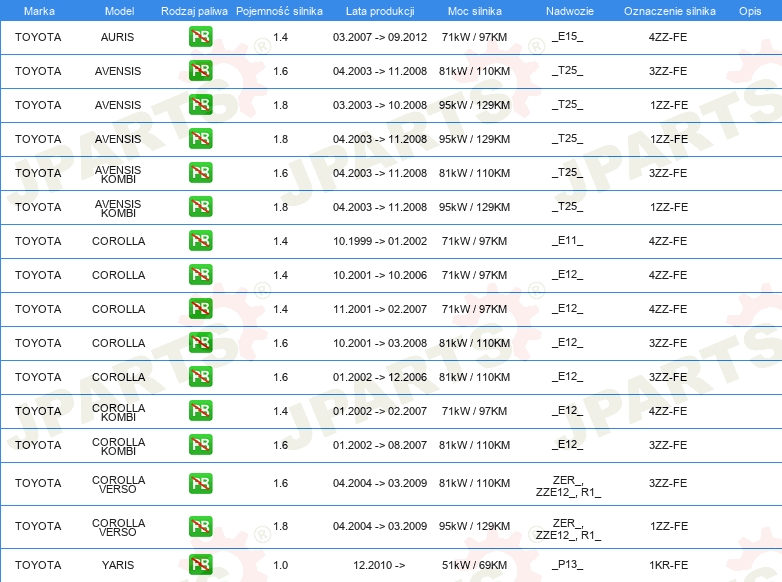
Task: Click TOYOTA brand cell in the AURIS row
Action: click(x=38, y=37)
